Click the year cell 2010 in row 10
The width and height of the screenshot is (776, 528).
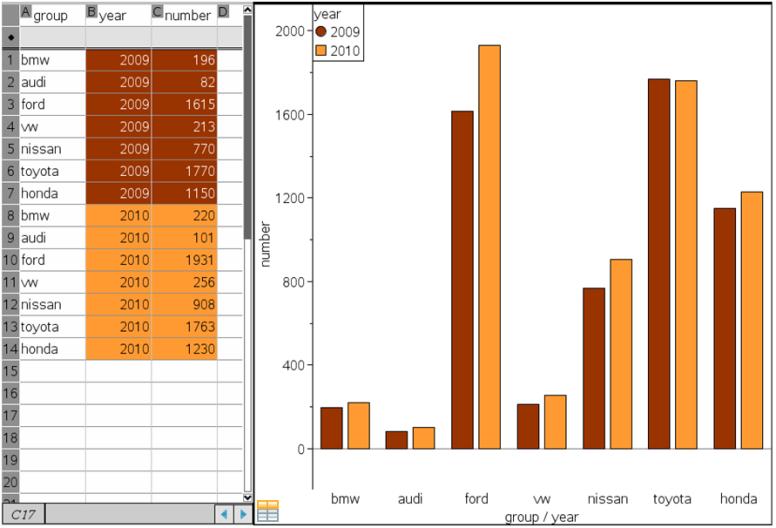click(x=118, y=260)
